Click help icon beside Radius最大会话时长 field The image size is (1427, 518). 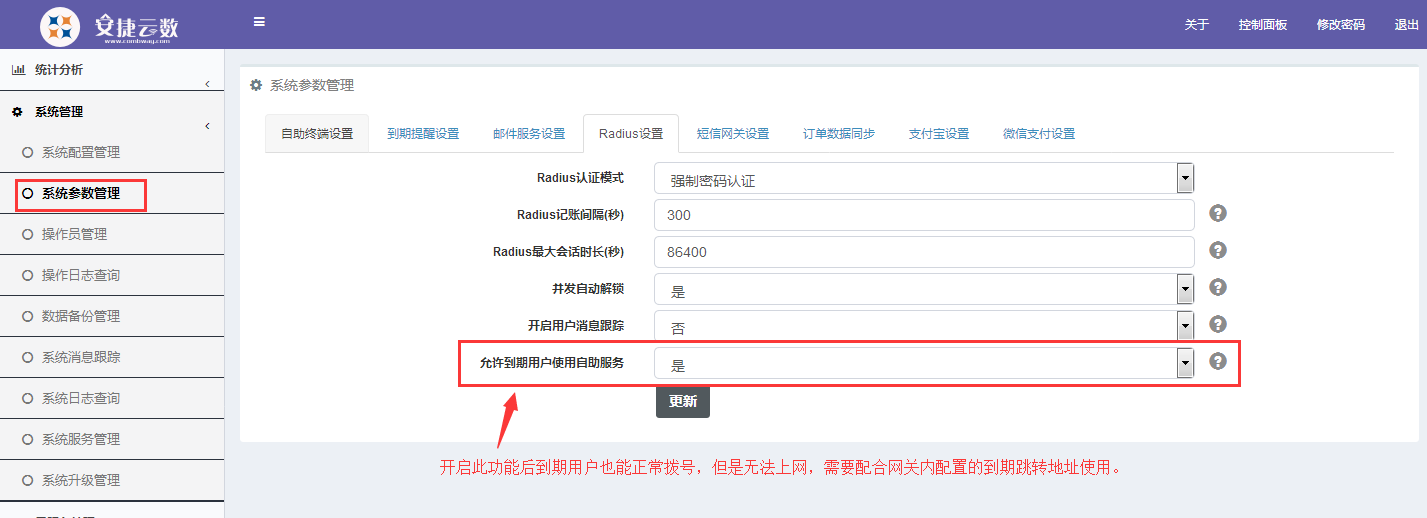(x=1217, y=250)
